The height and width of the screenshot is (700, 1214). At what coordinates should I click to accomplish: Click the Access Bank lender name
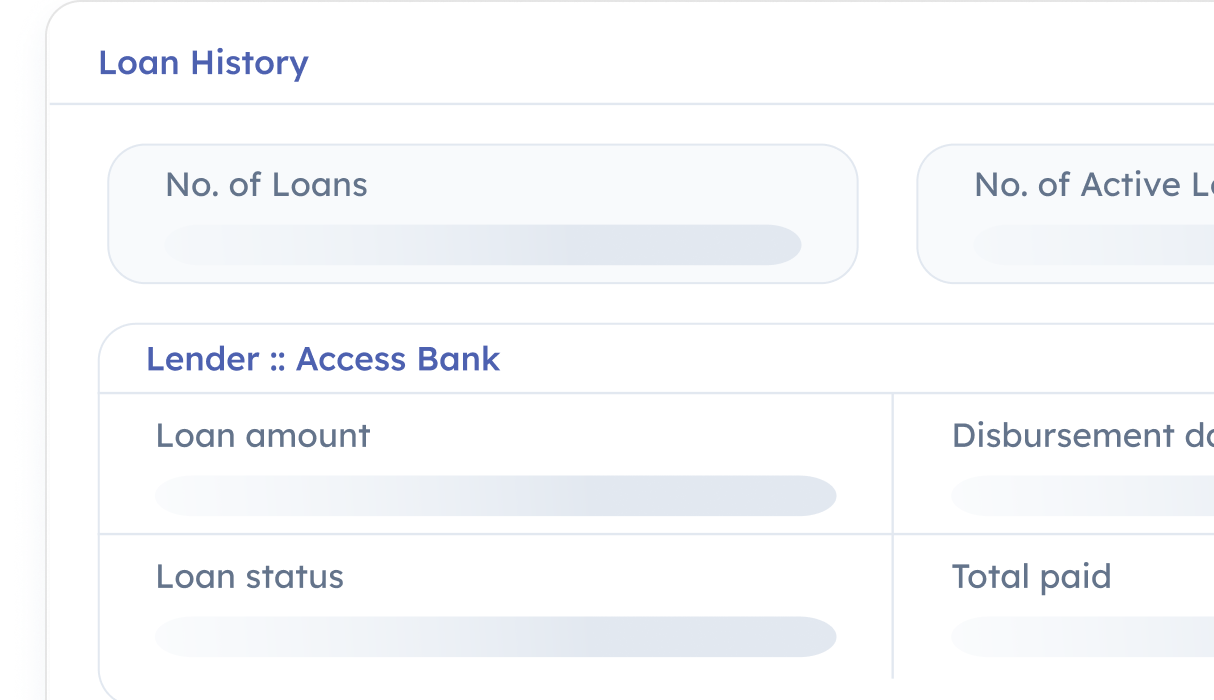pyautogui.click(x=398, y=359)
